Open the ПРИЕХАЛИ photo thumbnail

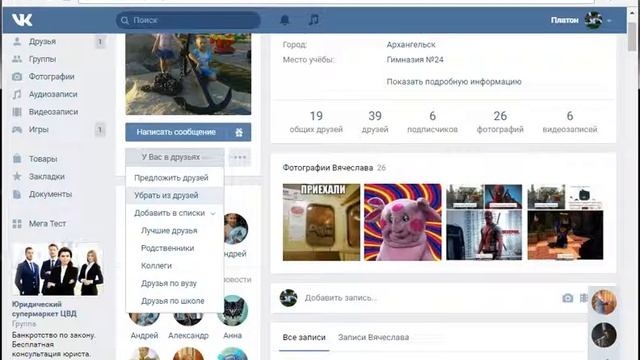pos(321,222)
